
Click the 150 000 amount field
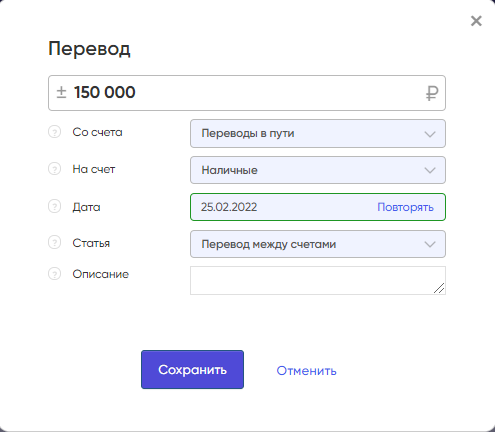pos(247,93)
